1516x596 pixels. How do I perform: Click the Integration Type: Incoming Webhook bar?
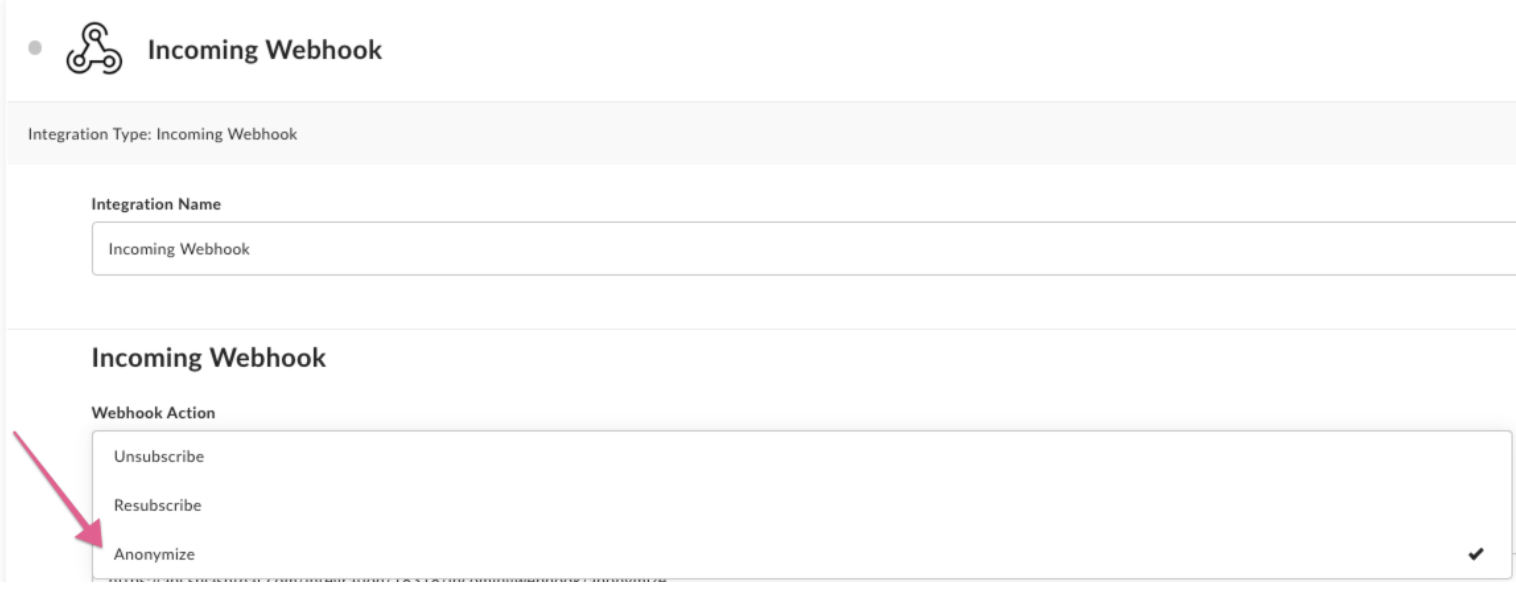coord(760,133)
